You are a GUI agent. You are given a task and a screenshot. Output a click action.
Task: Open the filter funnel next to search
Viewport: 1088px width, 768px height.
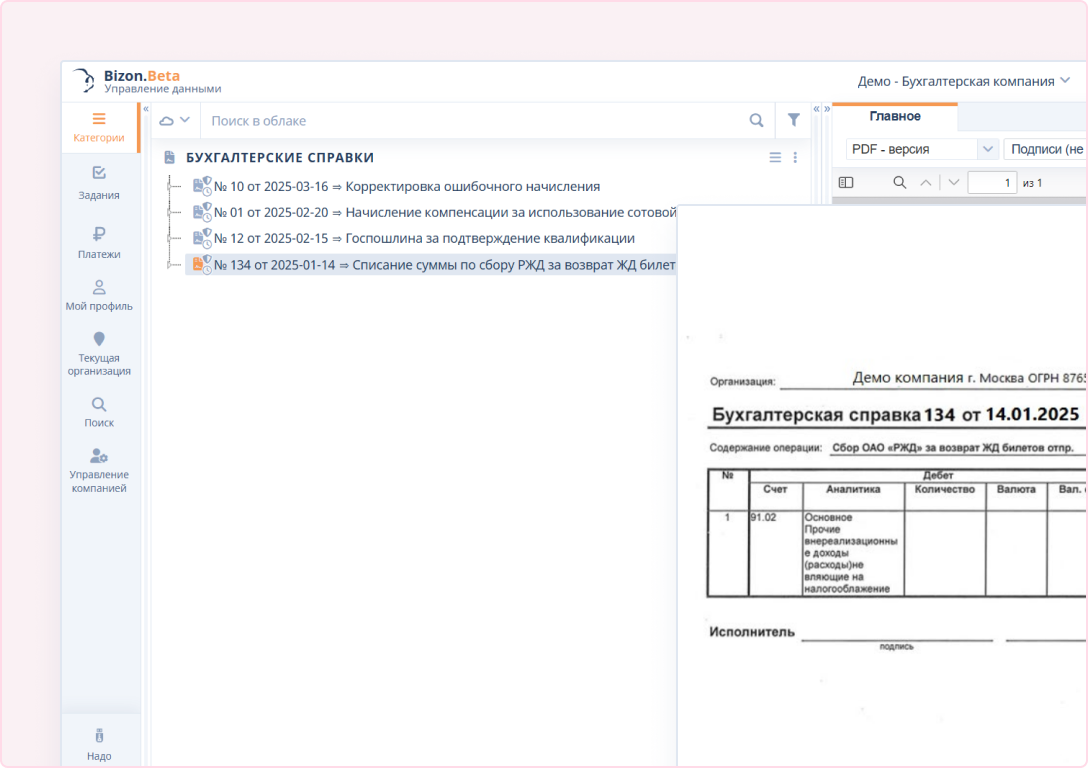pos(793,120)
